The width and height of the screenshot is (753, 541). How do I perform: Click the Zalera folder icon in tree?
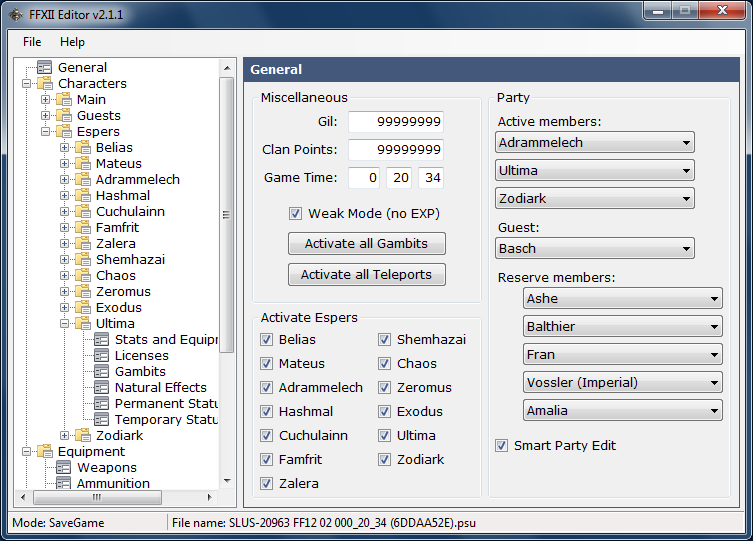(83, 243)
